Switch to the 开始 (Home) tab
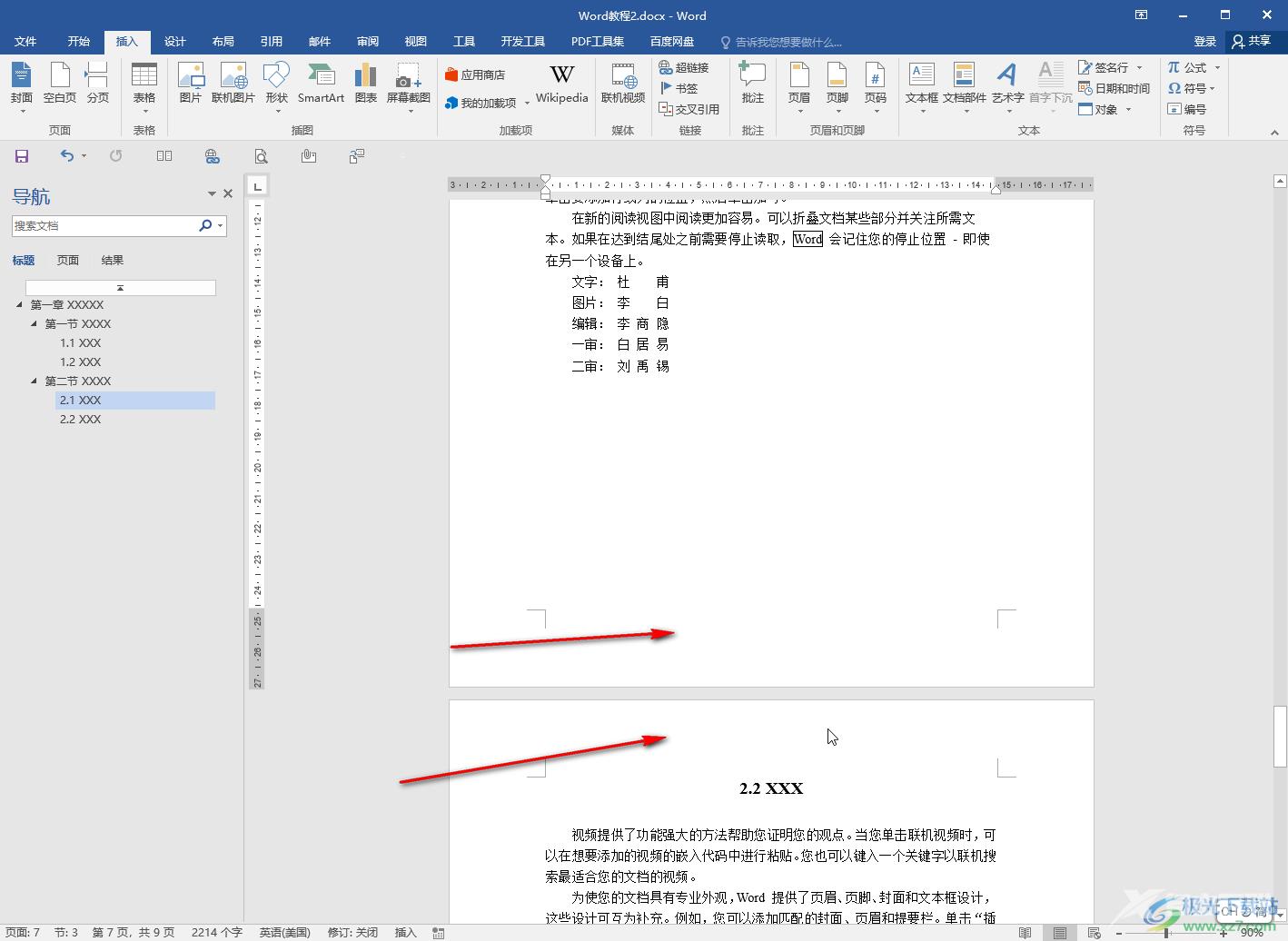 click(79, 41)
